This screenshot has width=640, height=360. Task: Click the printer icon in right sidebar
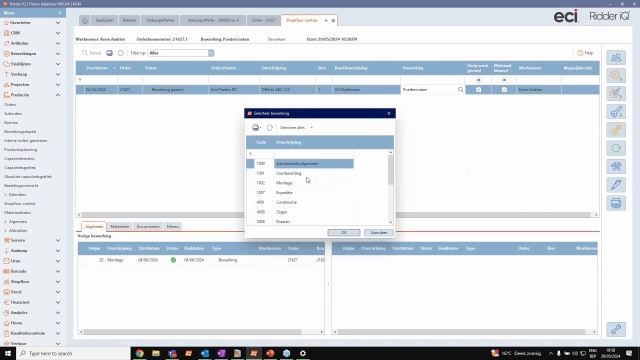pos(616,203)
